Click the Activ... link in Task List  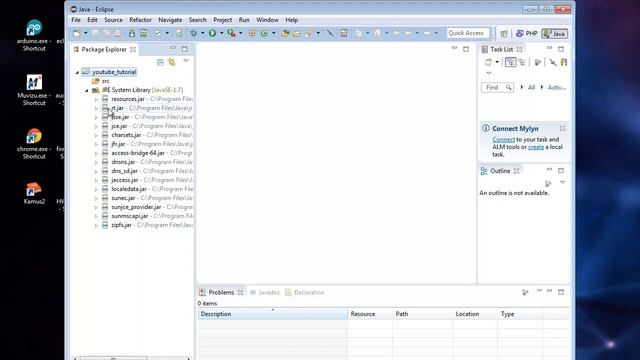tap(557, 87)
